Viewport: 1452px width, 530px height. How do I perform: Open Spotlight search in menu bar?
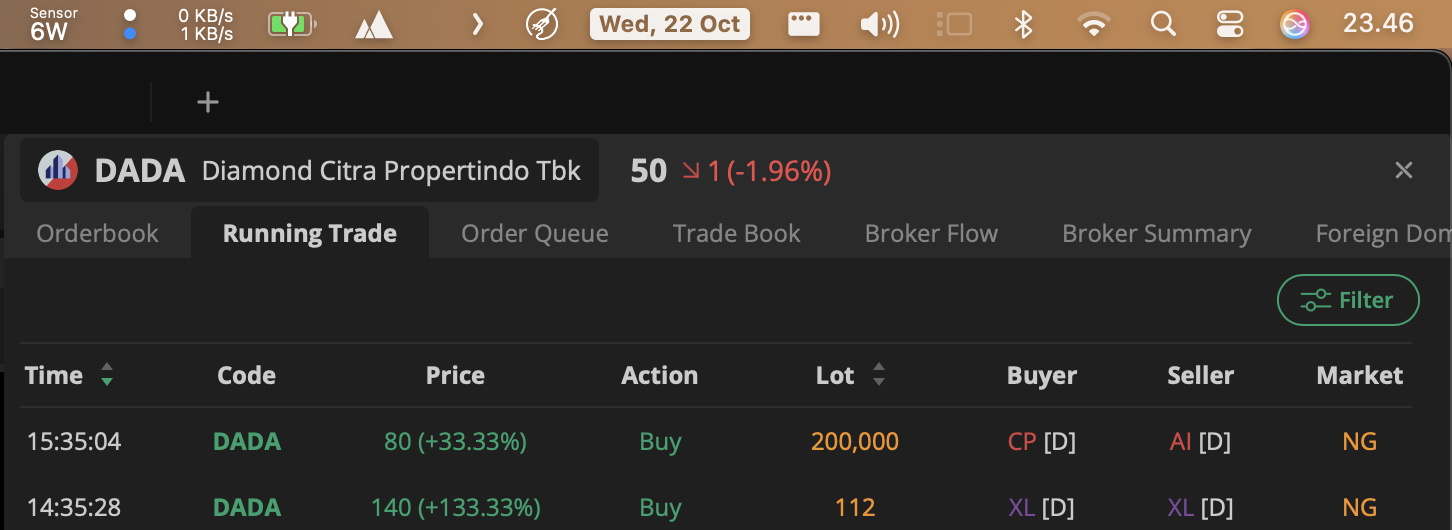(x=1162, y=24)
